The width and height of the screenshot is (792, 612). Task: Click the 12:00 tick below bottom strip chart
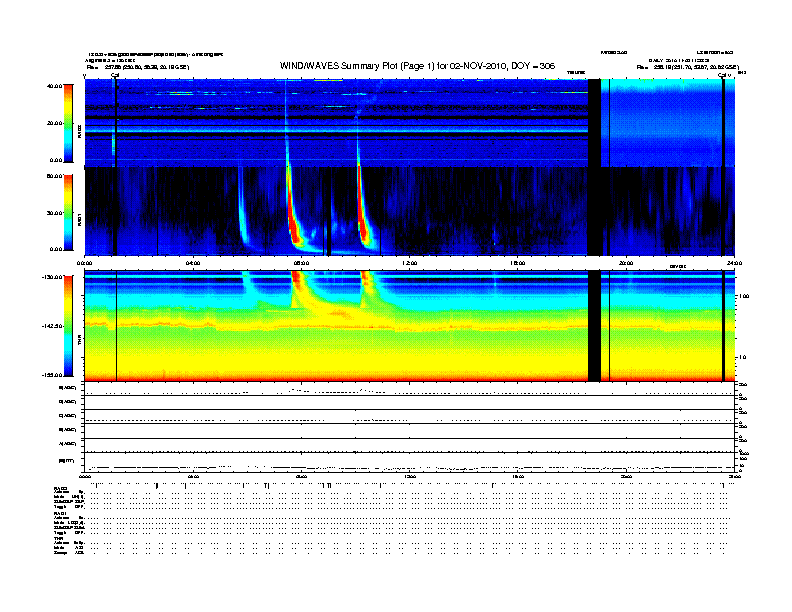pos(409,477)
